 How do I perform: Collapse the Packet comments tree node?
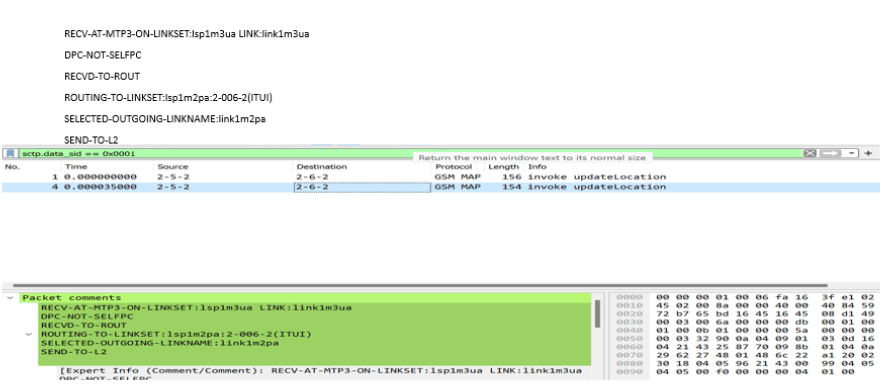coord(11,297)
